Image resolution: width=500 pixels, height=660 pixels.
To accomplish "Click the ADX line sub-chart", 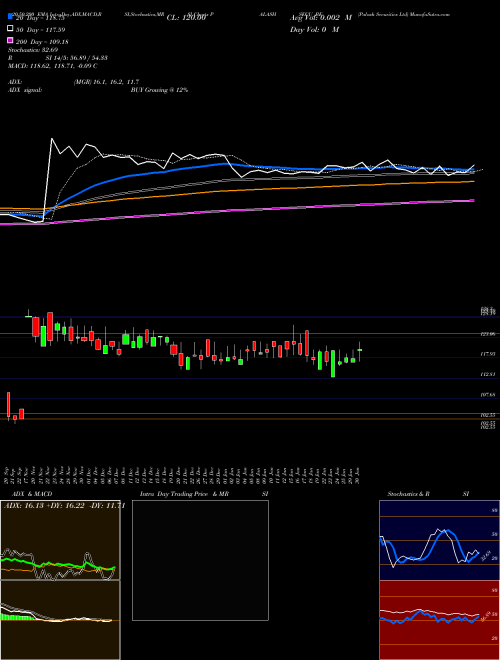I will pos(60,540).
